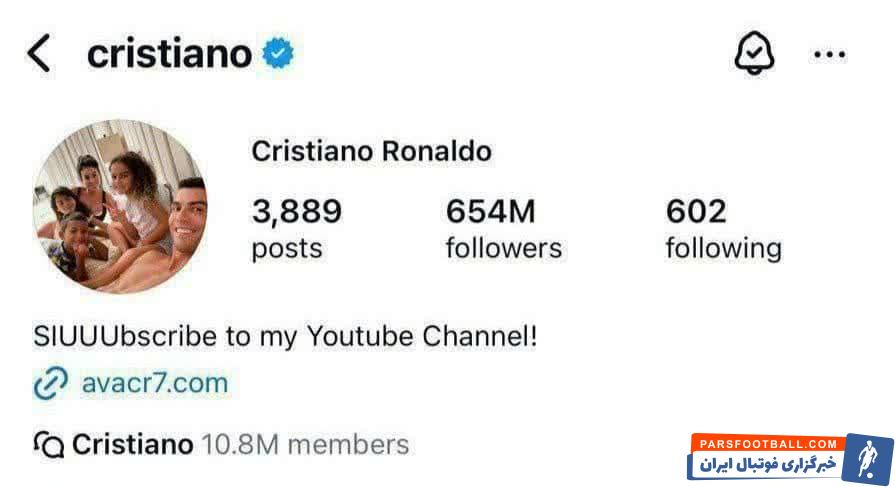Tap the cristiano username header

(x=169, y=53)
